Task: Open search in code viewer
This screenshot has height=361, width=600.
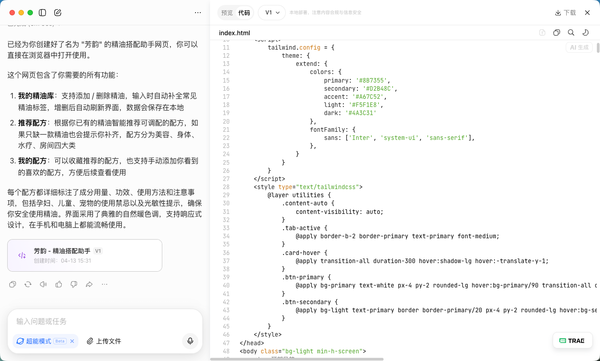Action: pyautogui.click(x=571, y=33)
